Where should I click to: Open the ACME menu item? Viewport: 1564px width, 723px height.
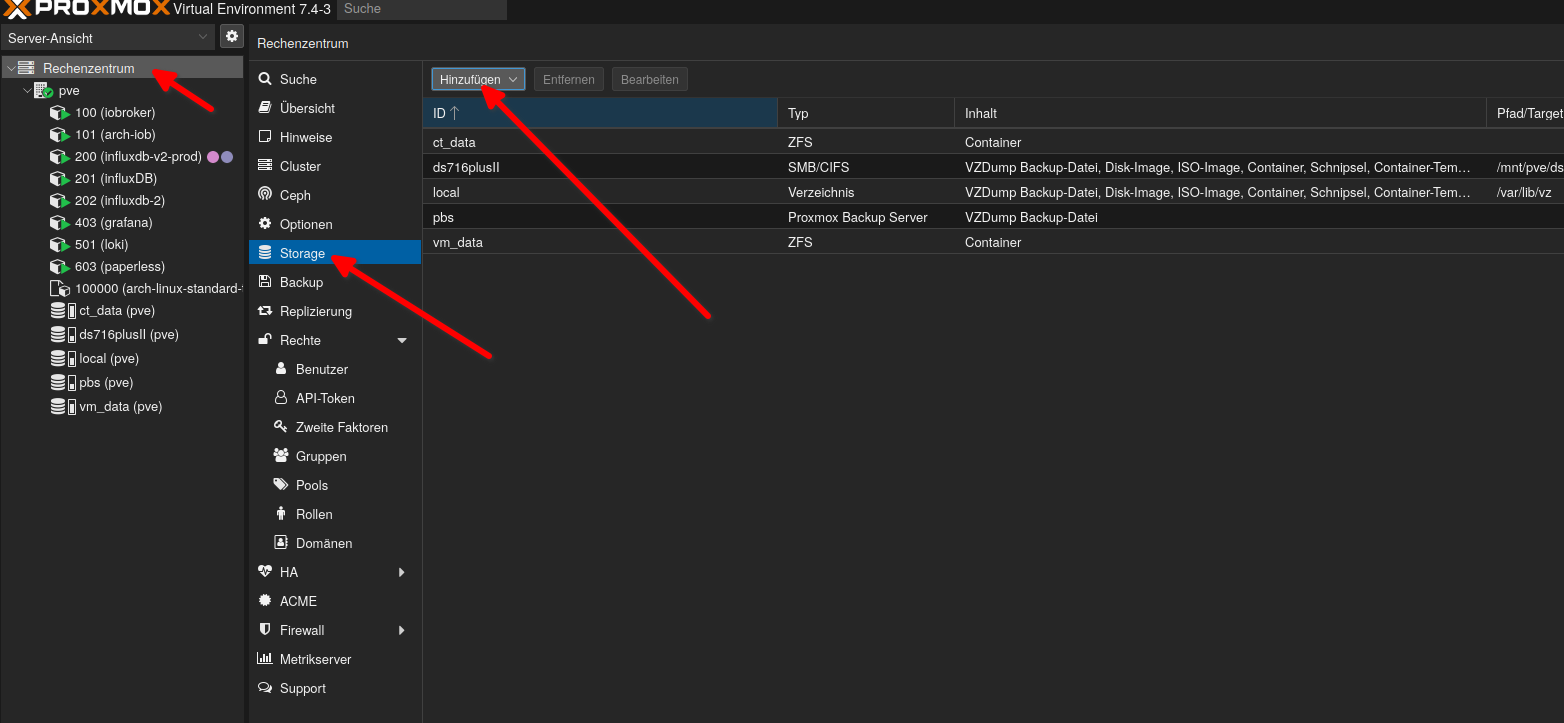(x=335, y=601)
